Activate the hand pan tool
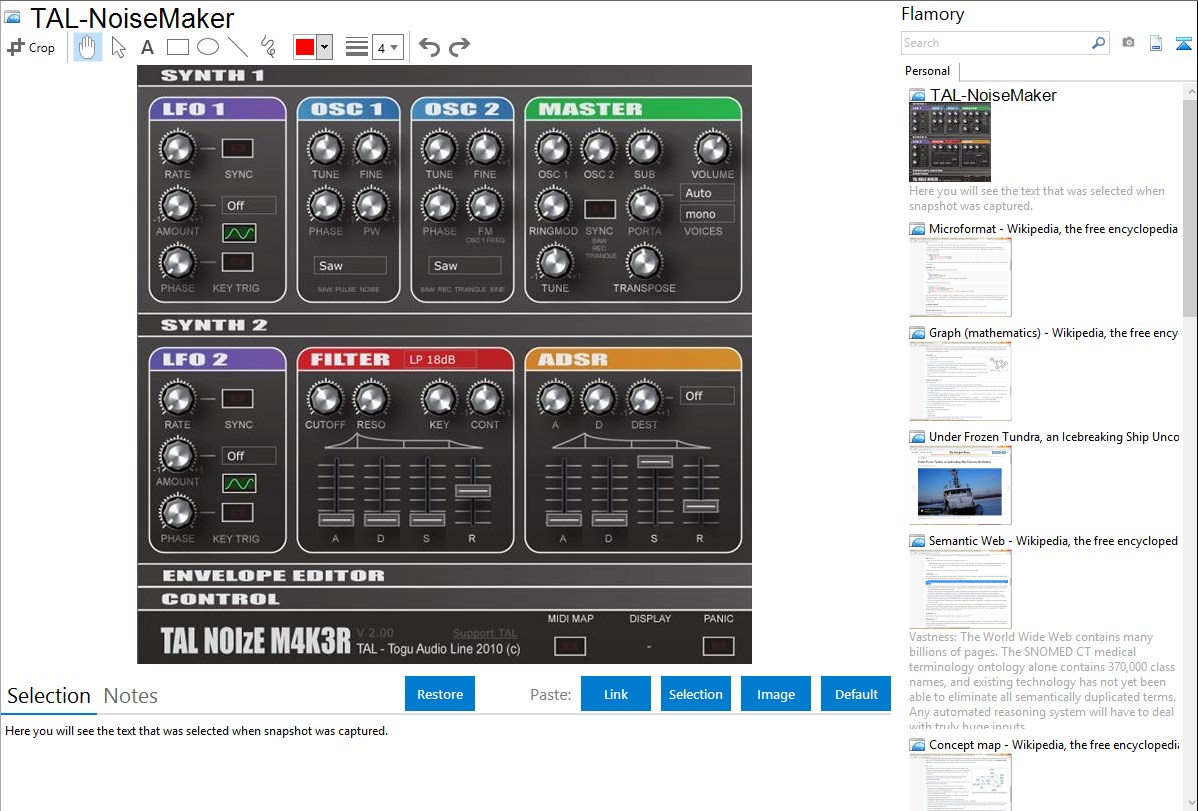This screenshot has height=811, width=1198. tap(88, 47)
